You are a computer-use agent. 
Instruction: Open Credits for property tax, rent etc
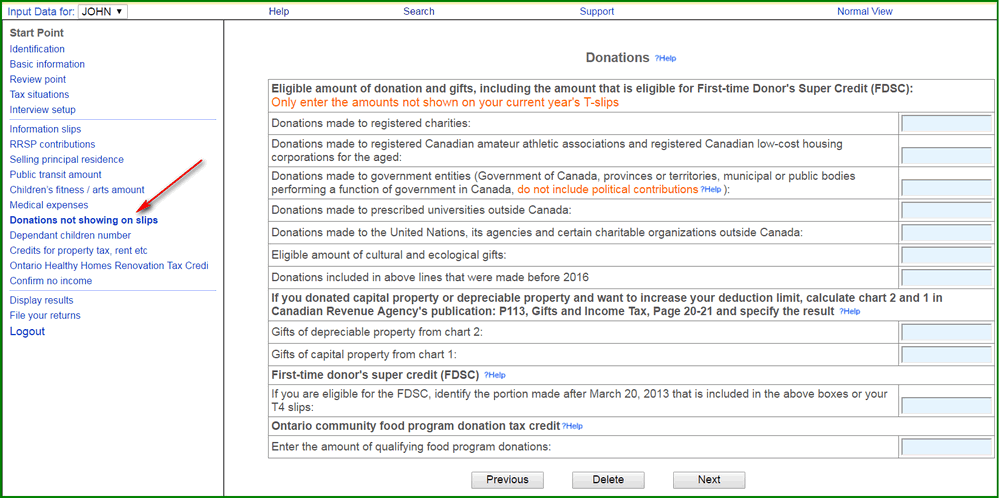pyautogui.click(x=78, y=251)
